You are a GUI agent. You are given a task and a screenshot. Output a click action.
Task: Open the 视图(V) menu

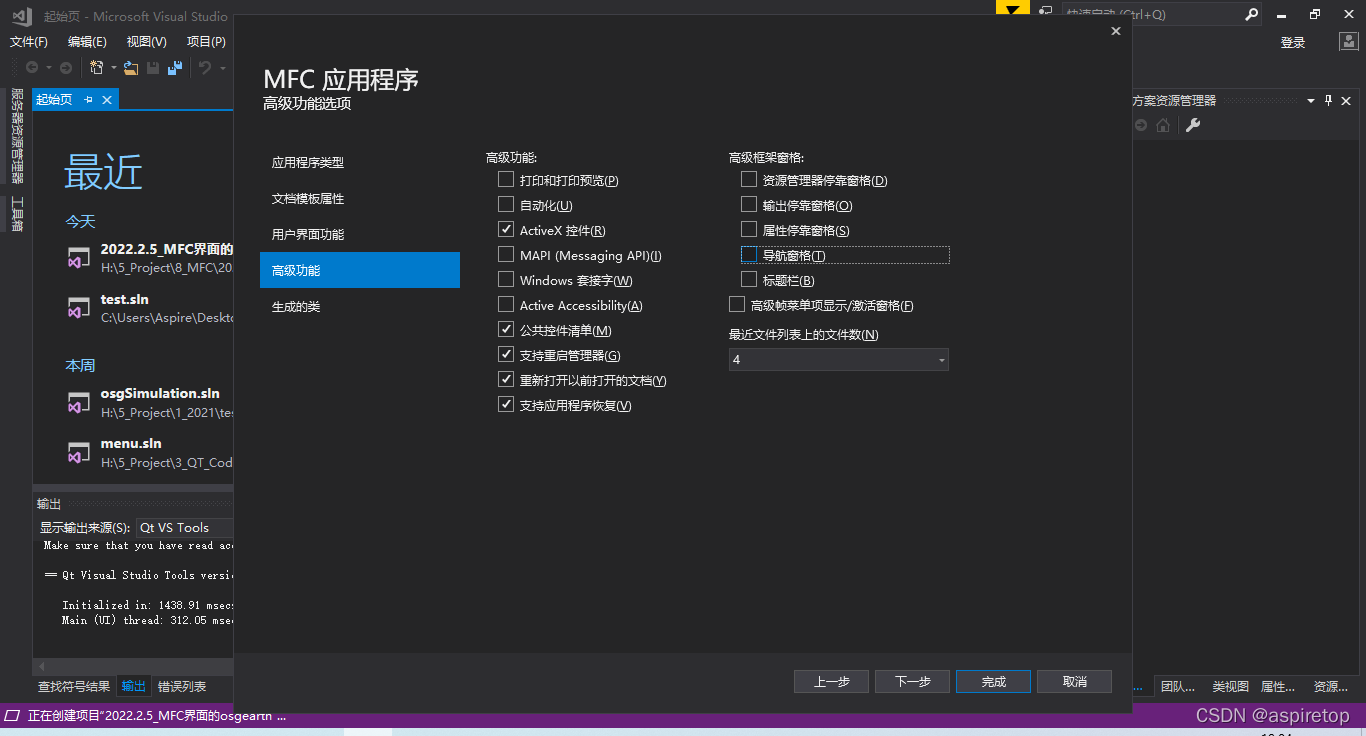pyautogui.click(x=146, y=42)
